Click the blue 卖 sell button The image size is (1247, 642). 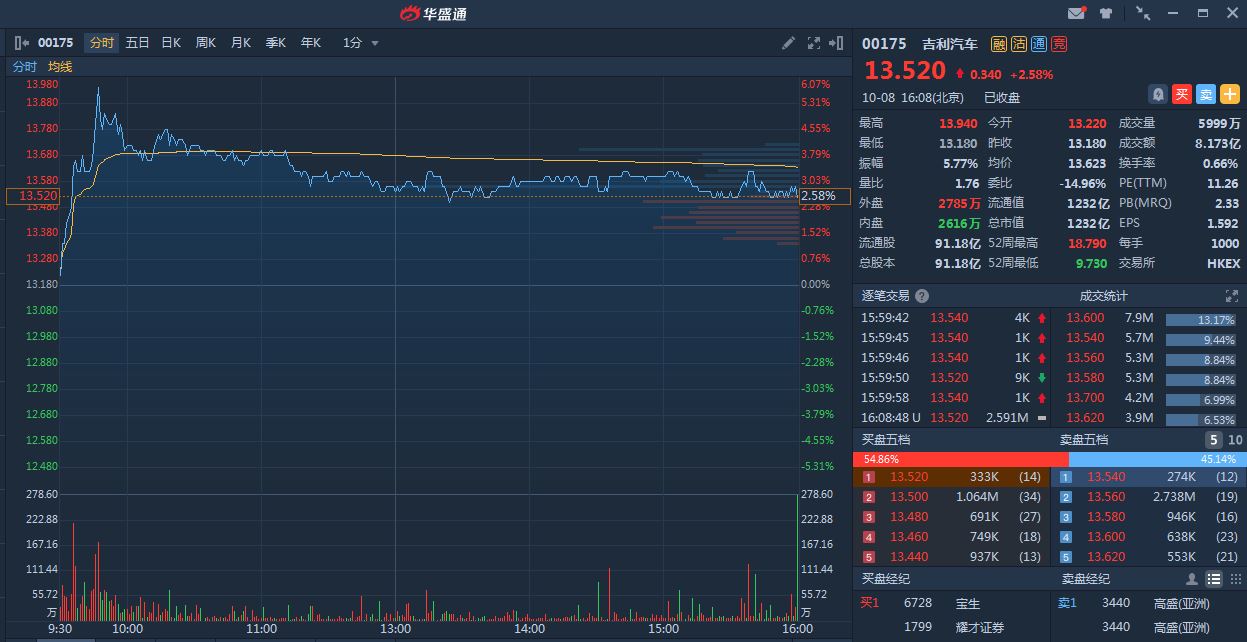coord(1206,94)
